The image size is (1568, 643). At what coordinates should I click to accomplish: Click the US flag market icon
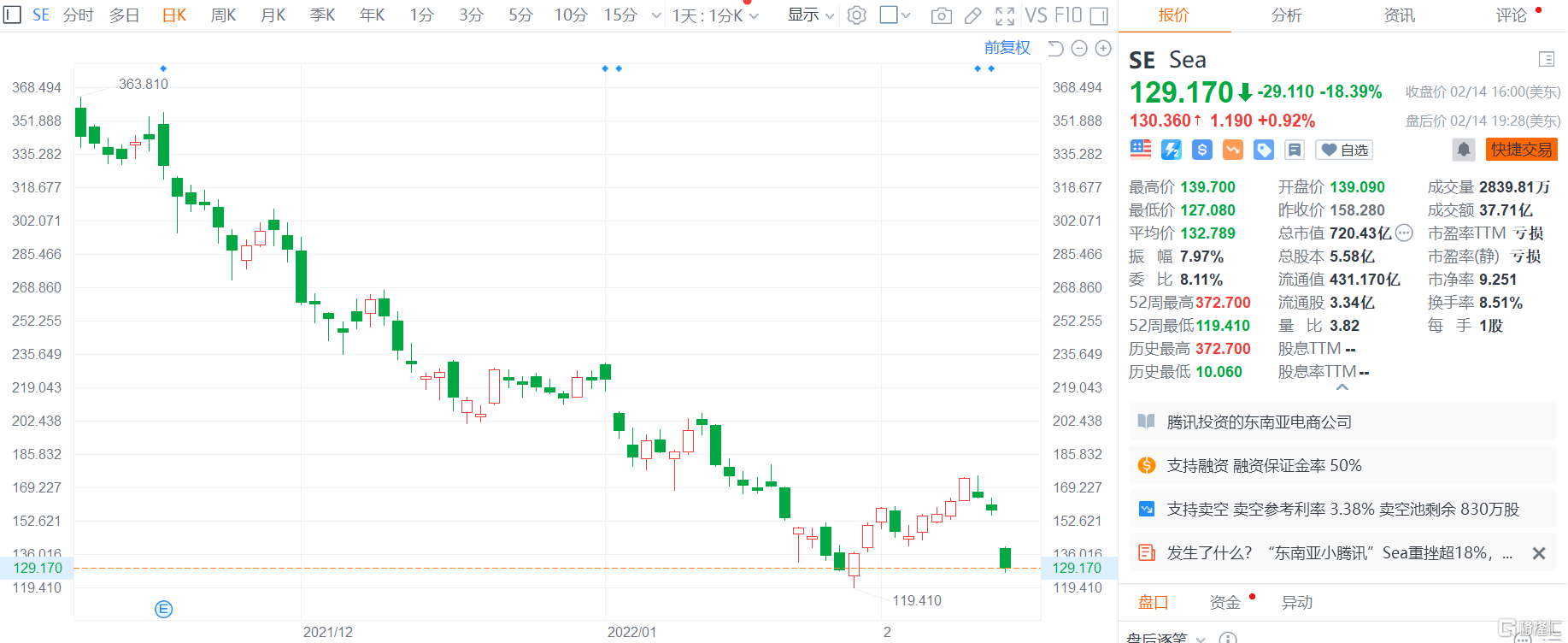(1141, 150)
